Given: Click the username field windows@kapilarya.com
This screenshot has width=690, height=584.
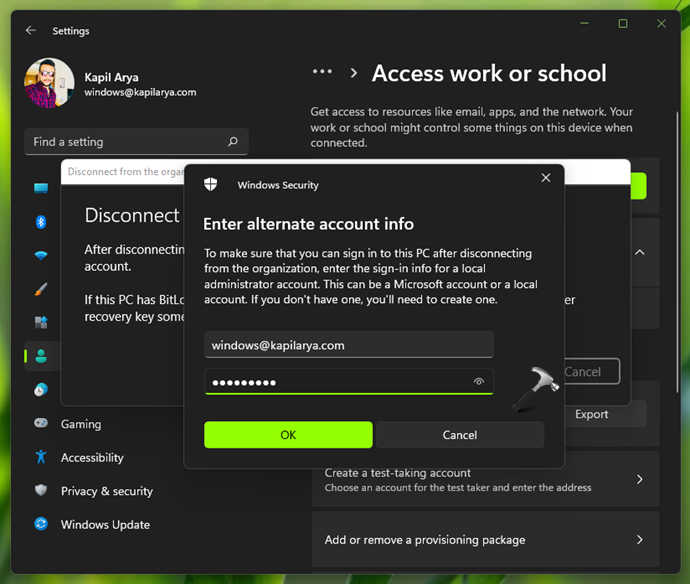Looking at the screenshot, I should pyautogui.click(x=349, y=345).
